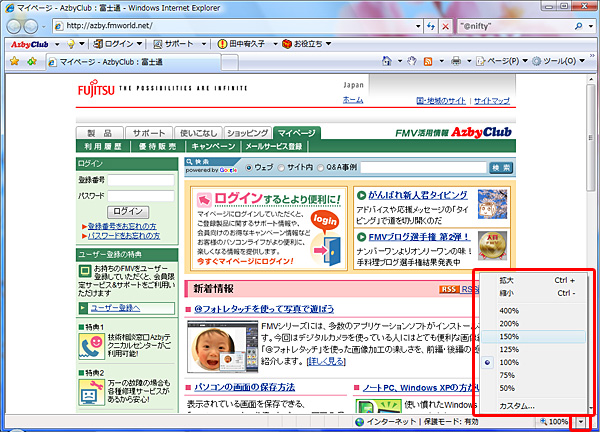This screenshot has width=600, height=432.
Task: Click the orange RSS badge in 新着情報 header
Action: click(x=449, y=289)
